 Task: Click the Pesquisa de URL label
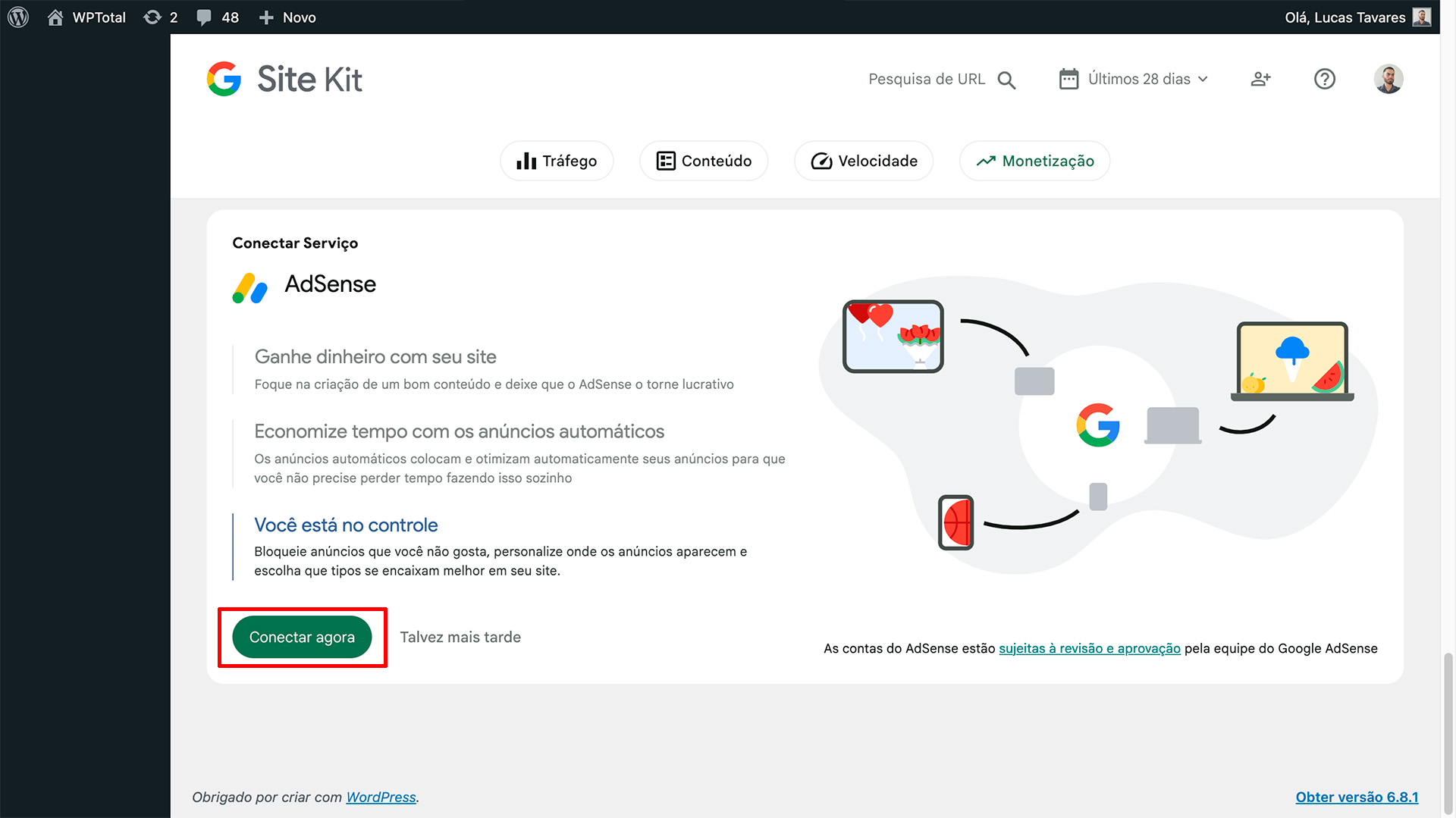coord(927,79)
